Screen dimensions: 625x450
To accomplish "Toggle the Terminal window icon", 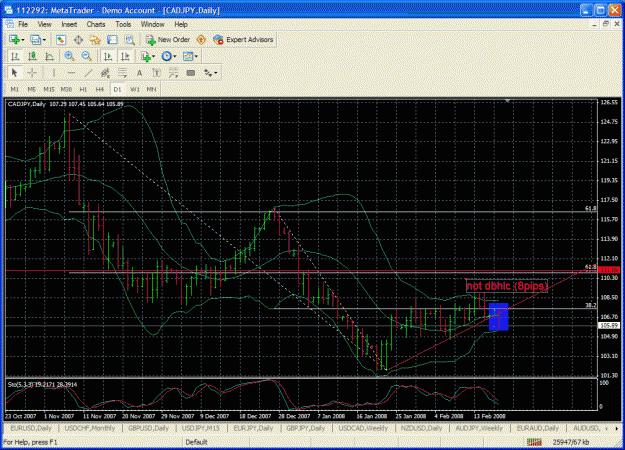I will click(112, 39).
